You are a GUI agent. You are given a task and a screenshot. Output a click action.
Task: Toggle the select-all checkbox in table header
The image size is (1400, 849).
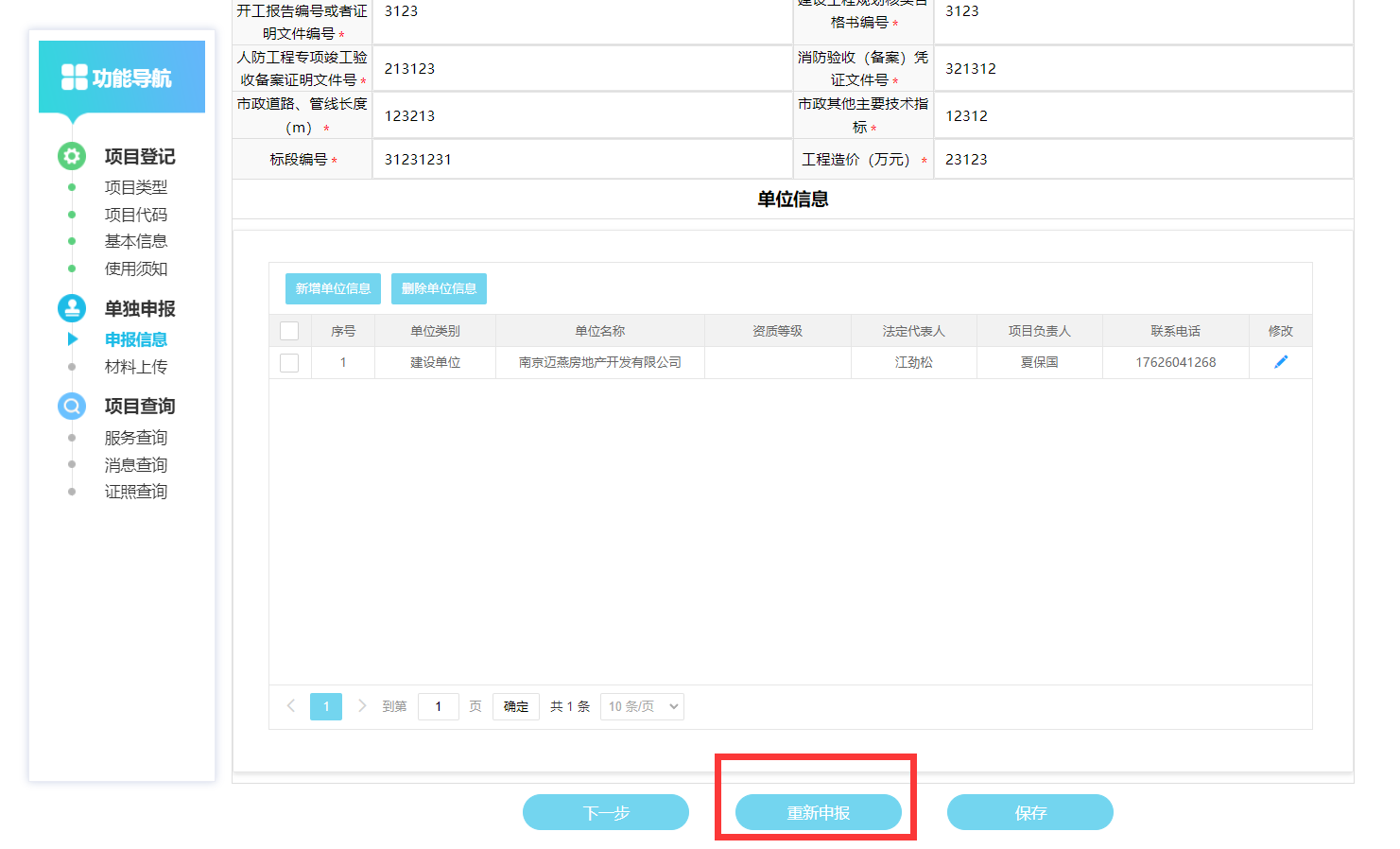(289, 331)
